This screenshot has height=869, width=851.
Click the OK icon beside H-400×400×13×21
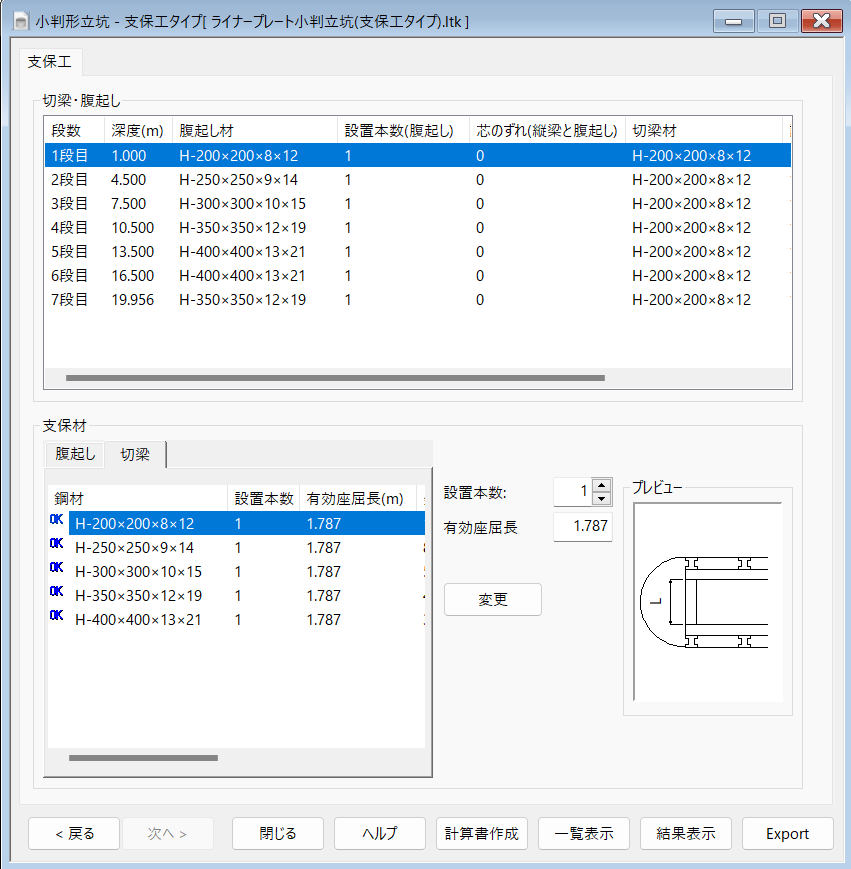[56, 615]
